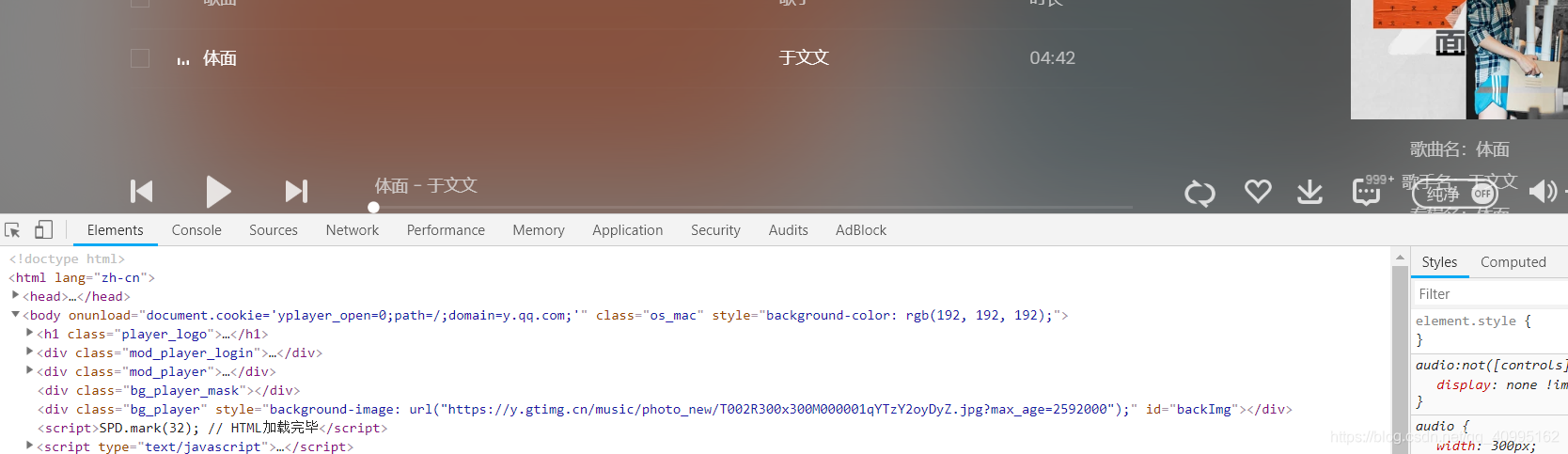Expand the mod_player div node
The image size is (1568, 454).
tap(30, 370)
